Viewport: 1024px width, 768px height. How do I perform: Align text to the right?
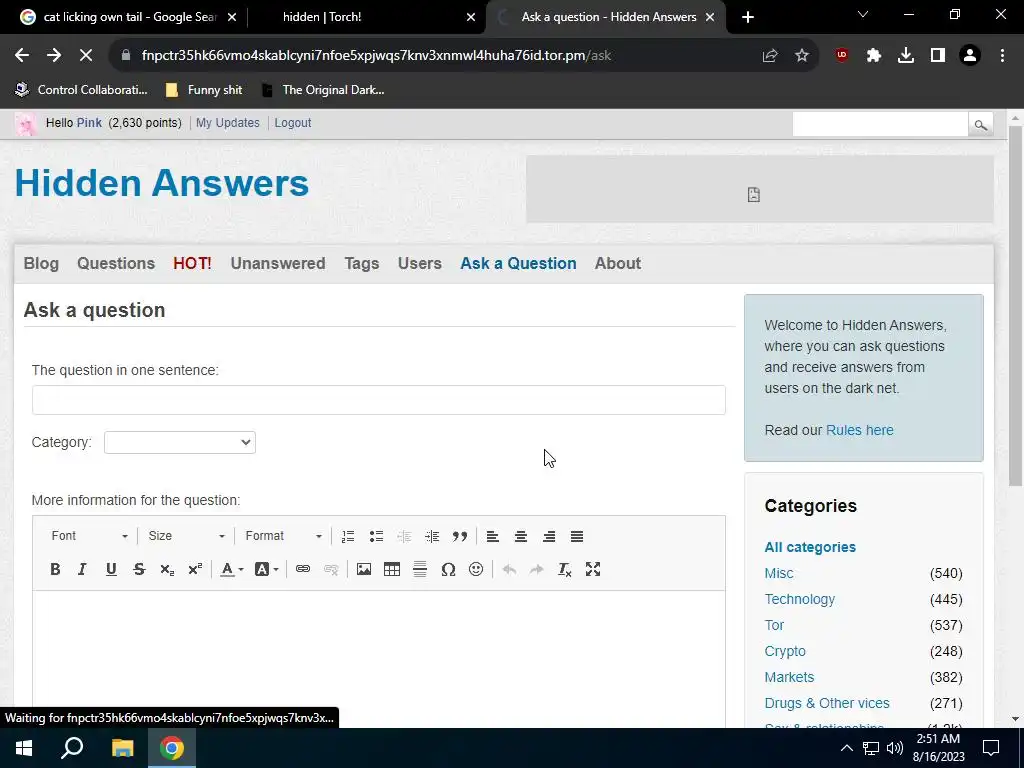click(549, 536)
